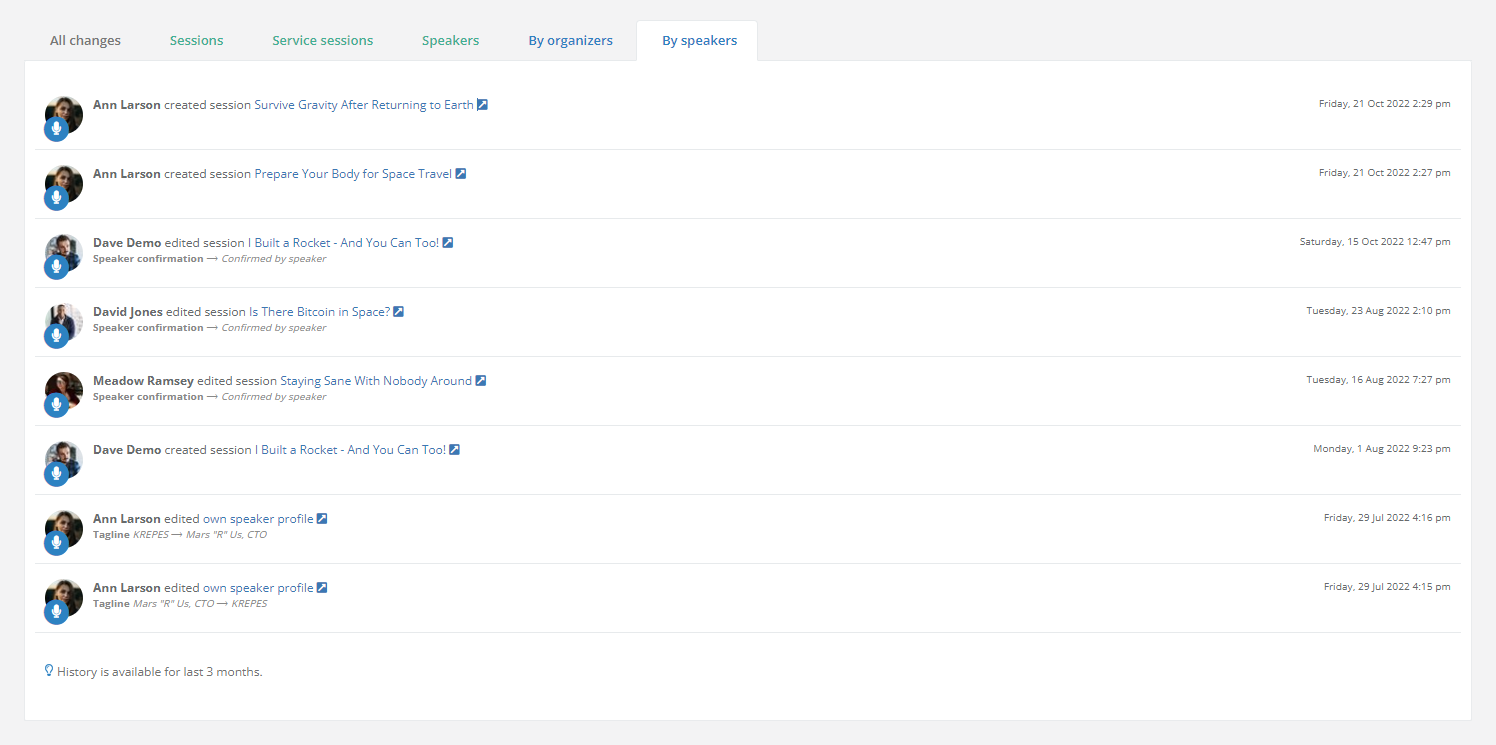Select the Service sessions tab
This screenshot has height=745, width=1496.
(322, 41)
